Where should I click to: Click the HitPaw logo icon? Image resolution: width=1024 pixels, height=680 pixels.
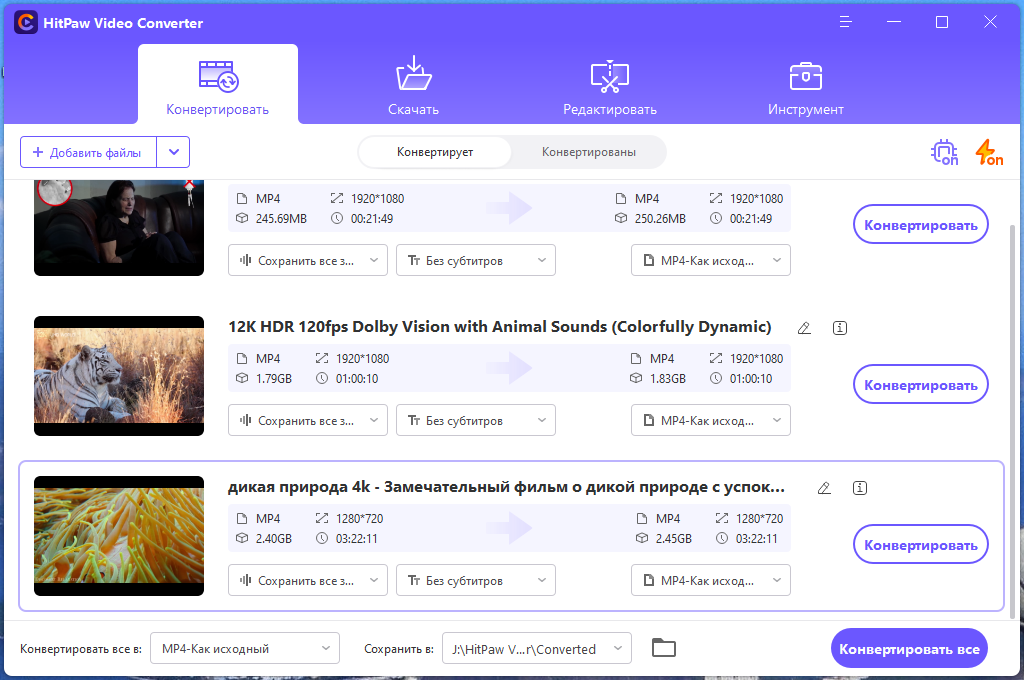coord(25,23)
